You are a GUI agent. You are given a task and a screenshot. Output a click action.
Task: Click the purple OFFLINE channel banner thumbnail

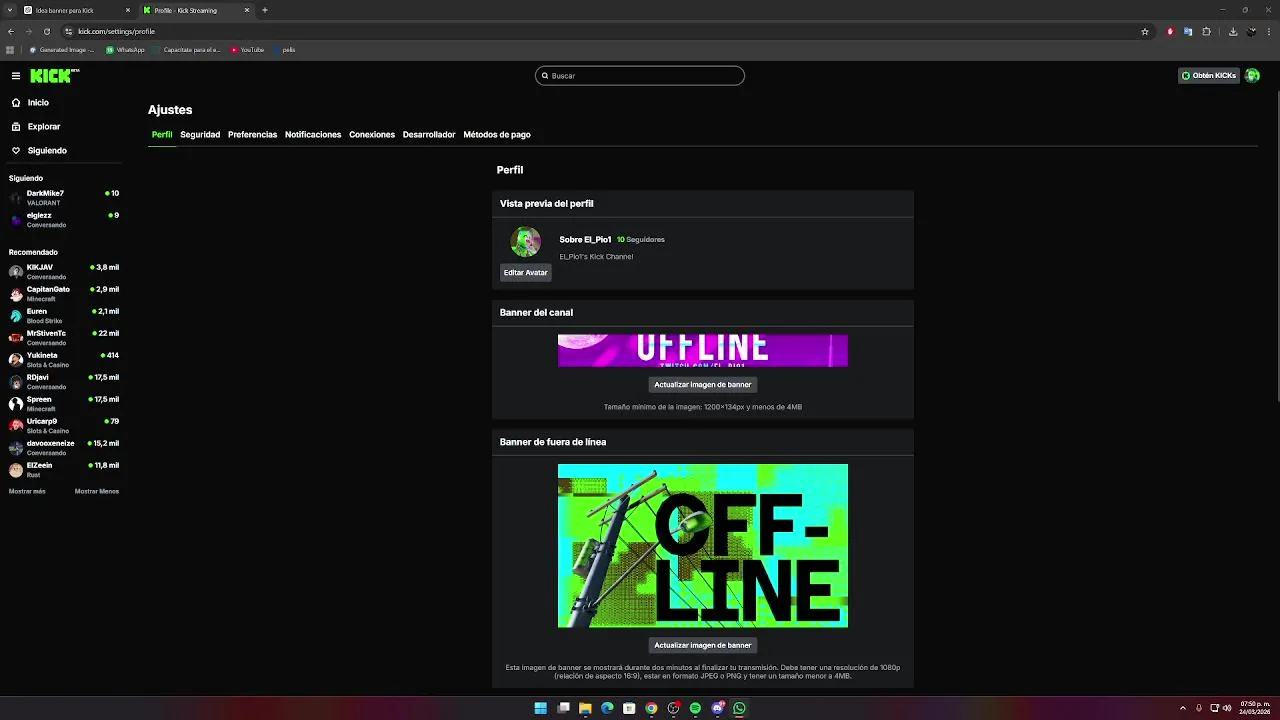[x=702, y=351]
